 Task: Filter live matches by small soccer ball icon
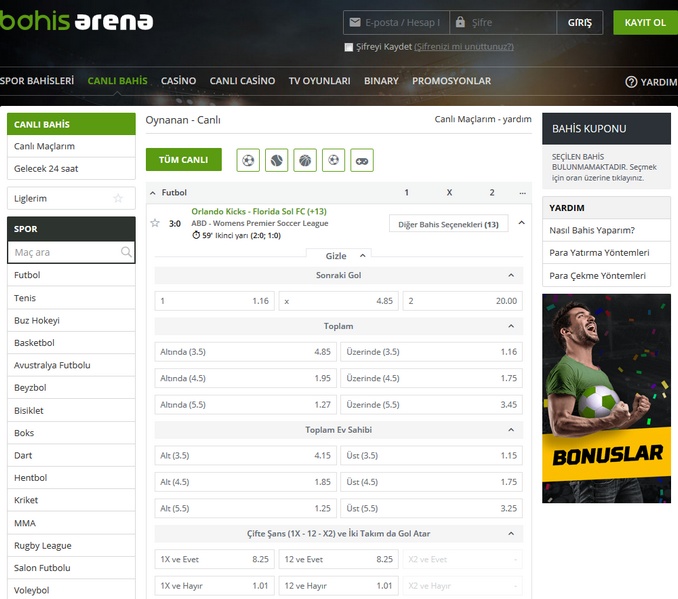(333, 160)
